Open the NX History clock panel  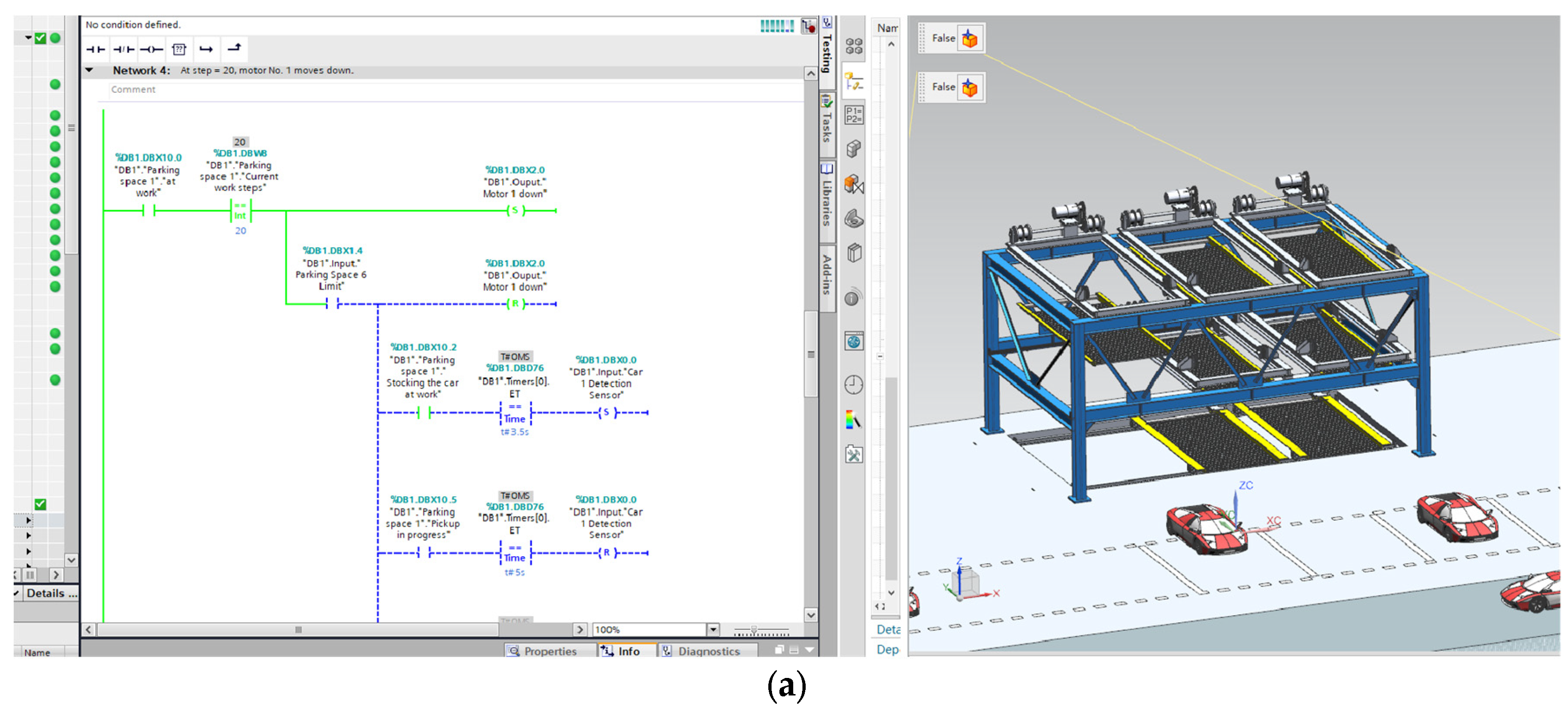[853, 385]
